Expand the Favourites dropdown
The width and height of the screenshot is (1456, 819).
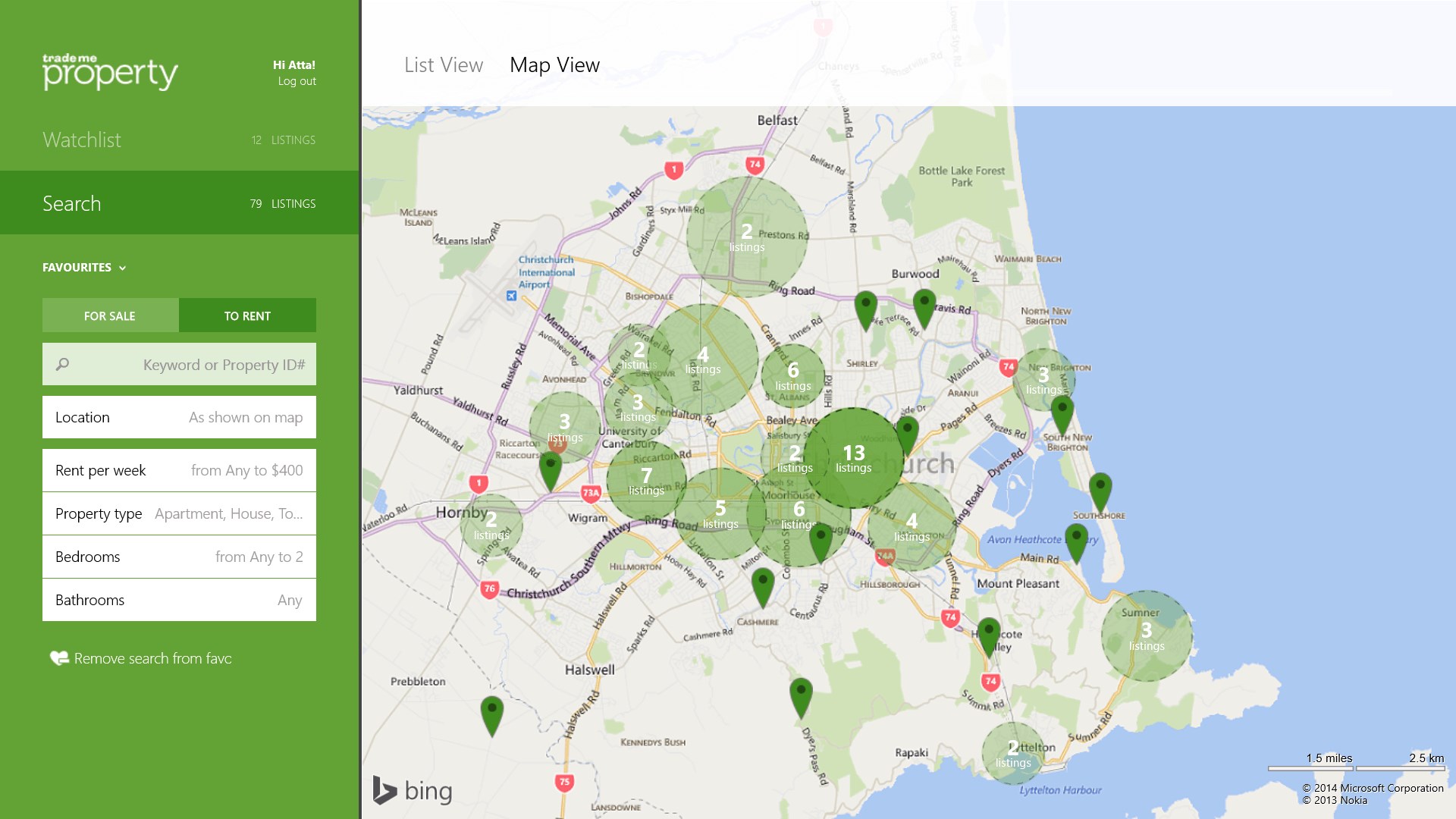(x=84, y=268)
